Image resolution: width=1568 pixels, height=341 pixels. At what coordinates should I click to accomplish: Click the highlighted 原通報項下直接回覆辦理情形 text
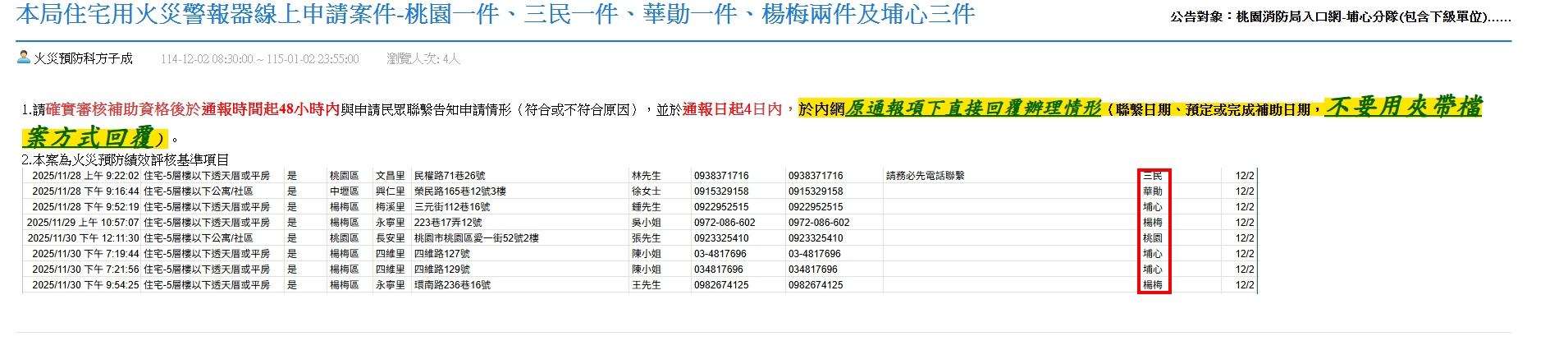tap(972, 108)
